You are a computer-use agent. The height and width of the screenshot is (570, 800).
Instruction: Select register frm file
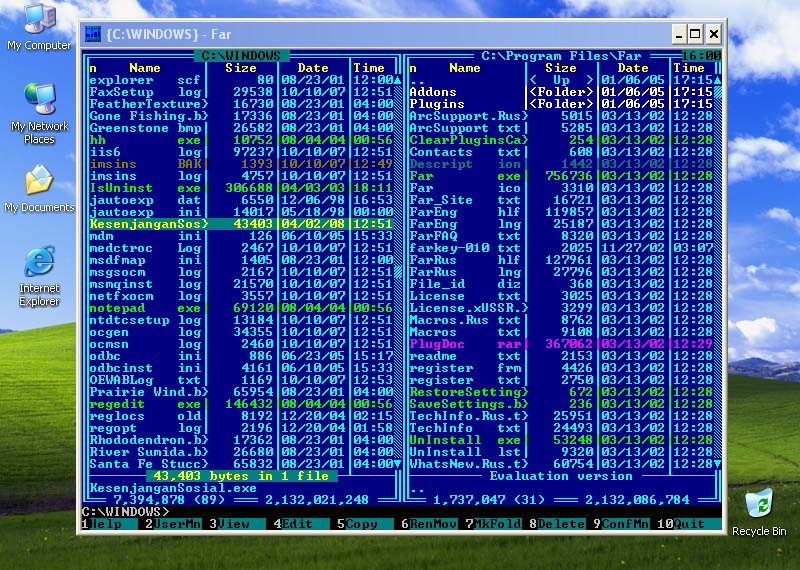click(x=561, y=368)
